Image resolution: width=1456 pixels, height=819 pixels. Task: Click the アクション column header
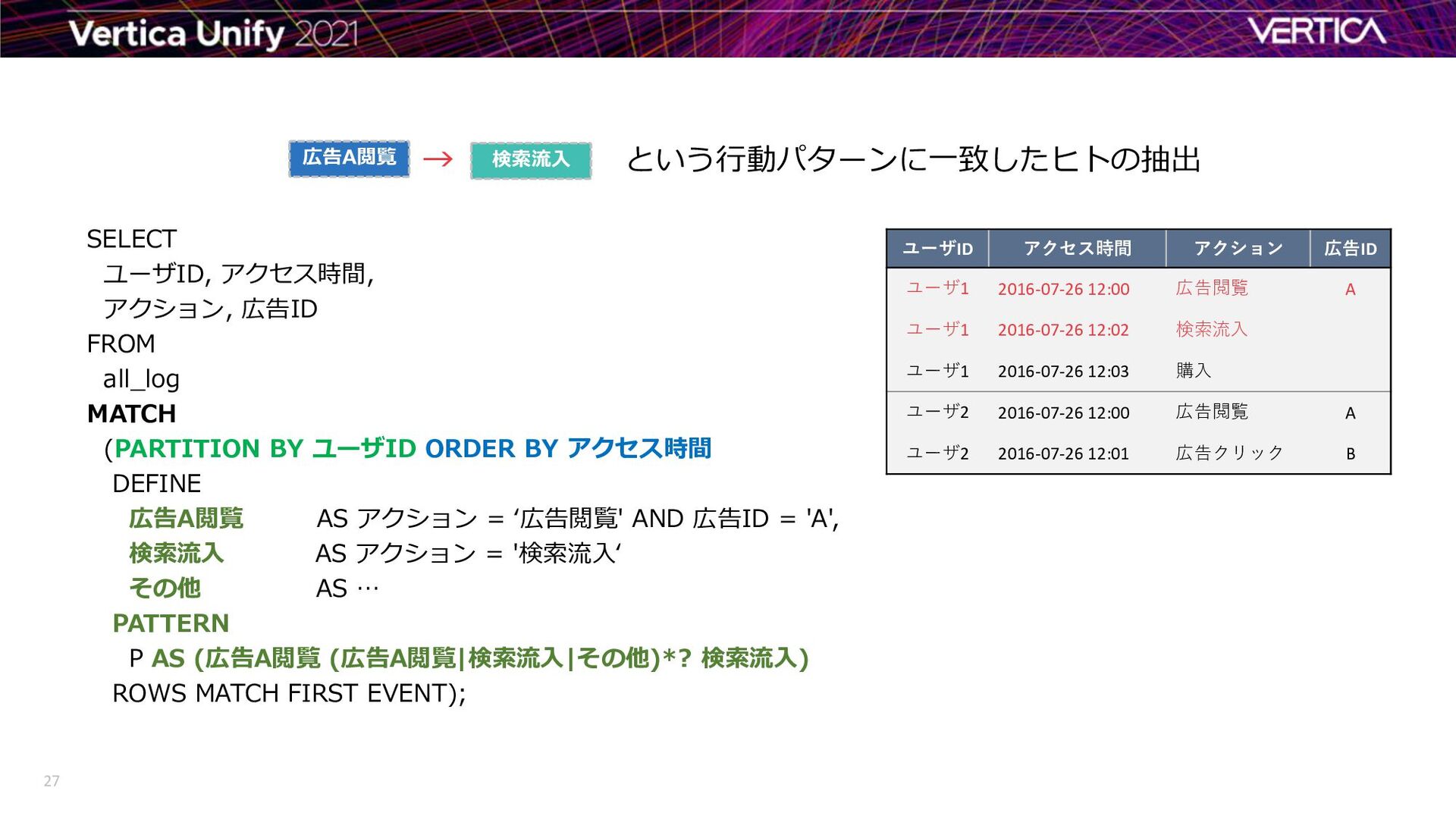click(x=1238, y=248)
